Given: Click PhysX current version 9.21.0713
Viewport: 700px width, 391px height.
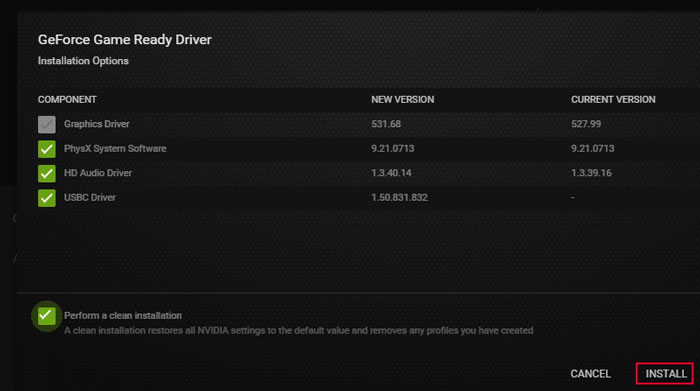Looking at the screenshot, I should (592, 149).
